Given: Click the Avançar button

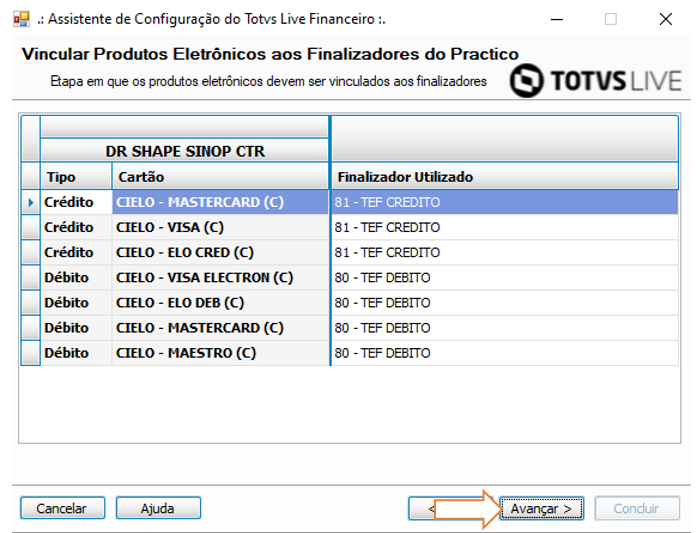Looking at the screenshot, I should (x=541, y=508).
